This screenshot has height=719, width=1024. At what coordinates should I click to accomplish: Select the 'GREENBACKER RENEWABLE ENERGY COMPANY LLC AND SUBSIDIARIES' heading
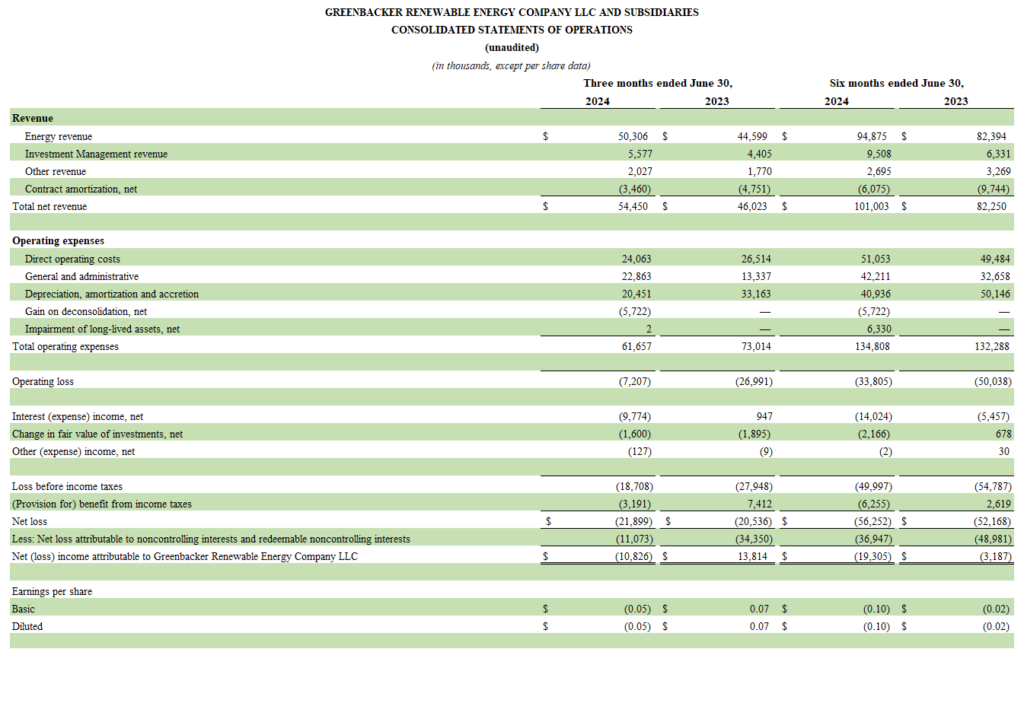(x=511, y=12)
